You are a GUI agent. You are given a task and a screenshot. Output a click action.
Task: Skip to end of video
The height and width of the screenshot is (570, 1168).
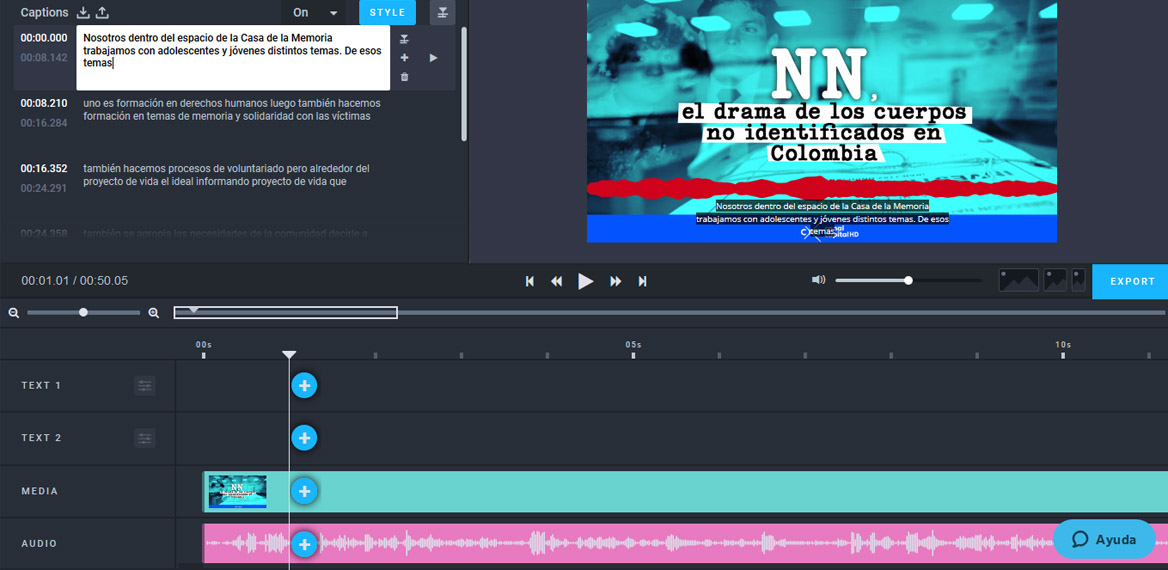click(x=642, y=281)
